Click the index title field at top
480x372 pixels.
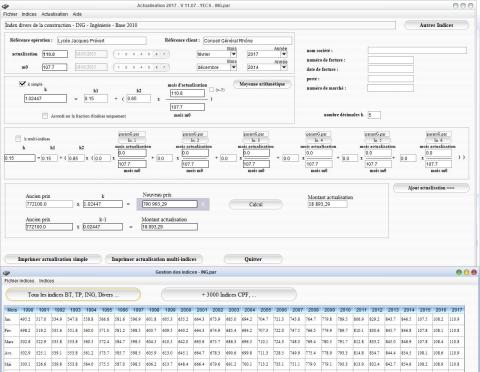coord(200,25)
